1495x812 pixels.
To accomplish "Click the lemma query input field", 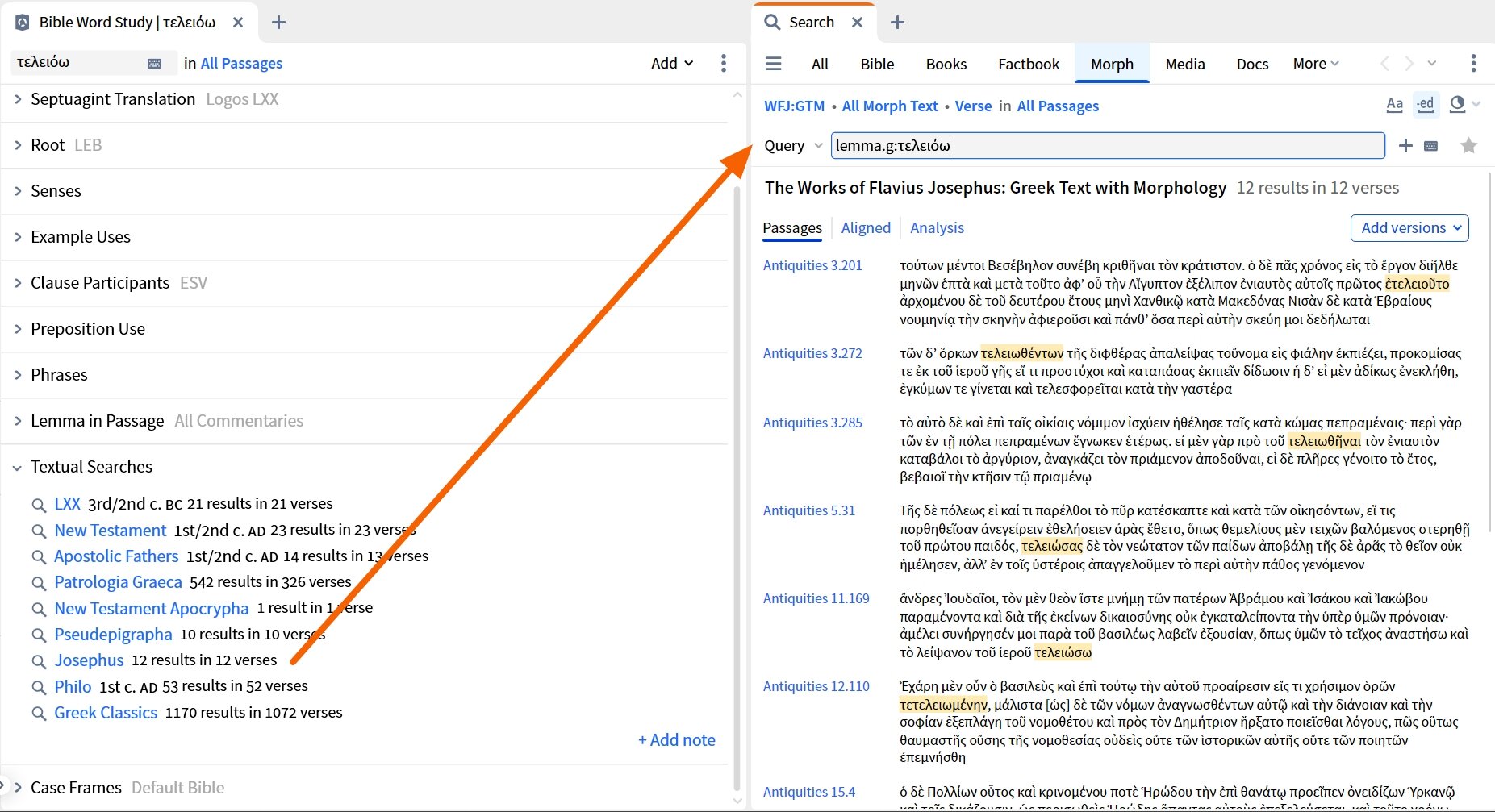I will point(1108,146).
